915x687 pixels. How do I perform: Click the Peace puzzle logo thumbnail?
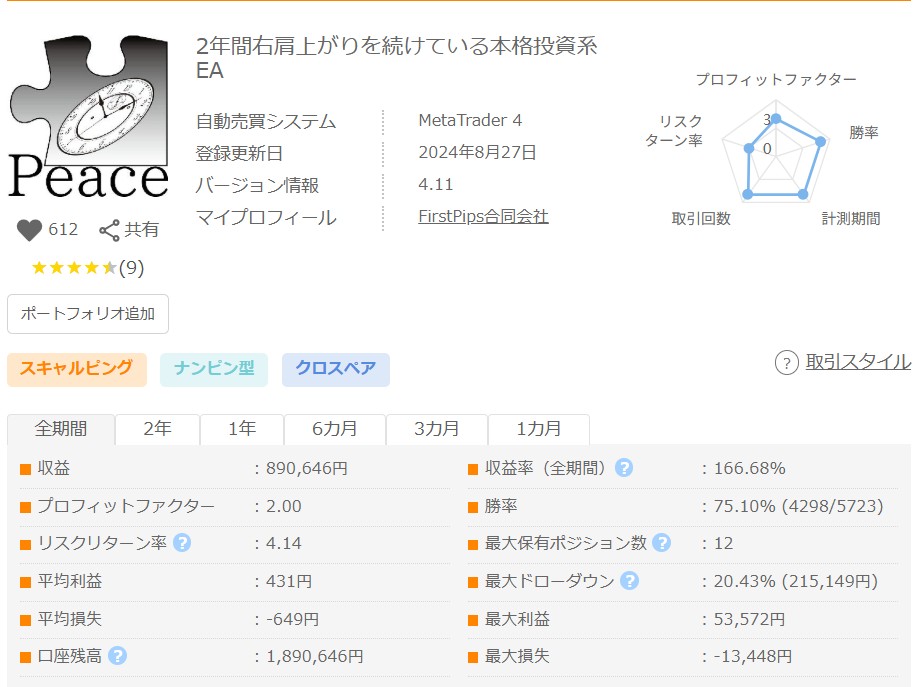click(x=88, y=115)
